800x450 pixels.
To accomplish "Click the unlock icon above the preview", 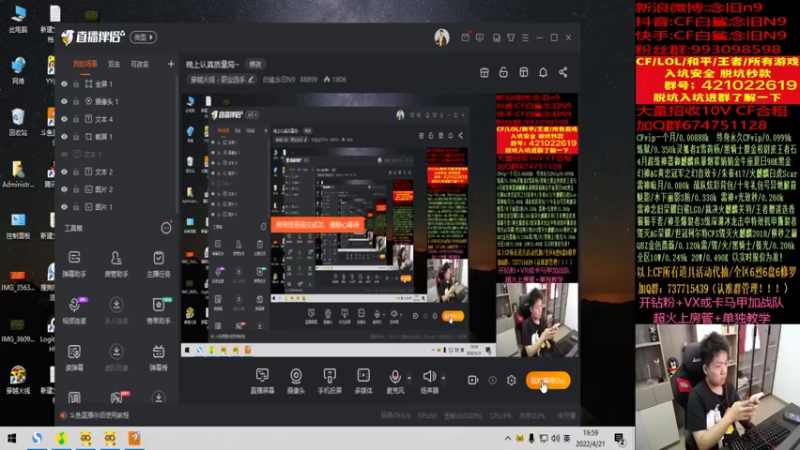I will pyautogui.click(x=504, y=72).
